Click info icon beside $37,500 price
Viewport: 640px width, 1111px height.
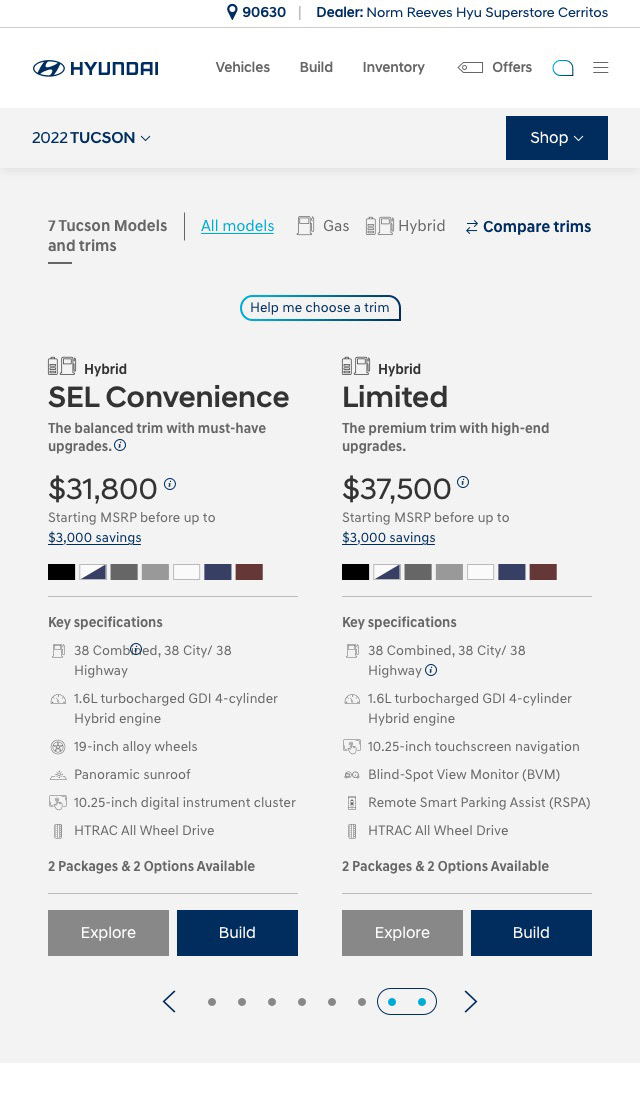pos(463,482)
